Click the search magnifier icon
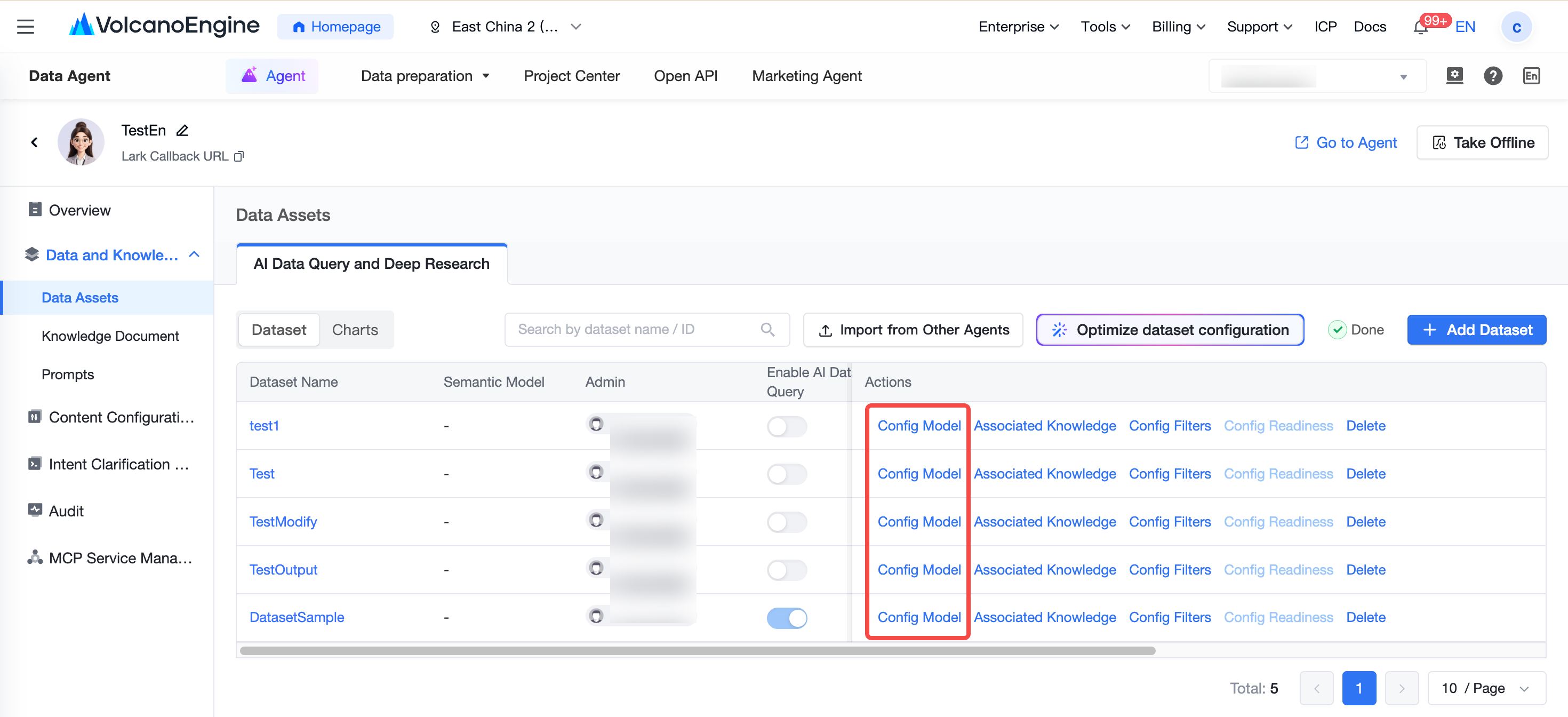This screenshot has width=1568, height=717. point(767,329)
